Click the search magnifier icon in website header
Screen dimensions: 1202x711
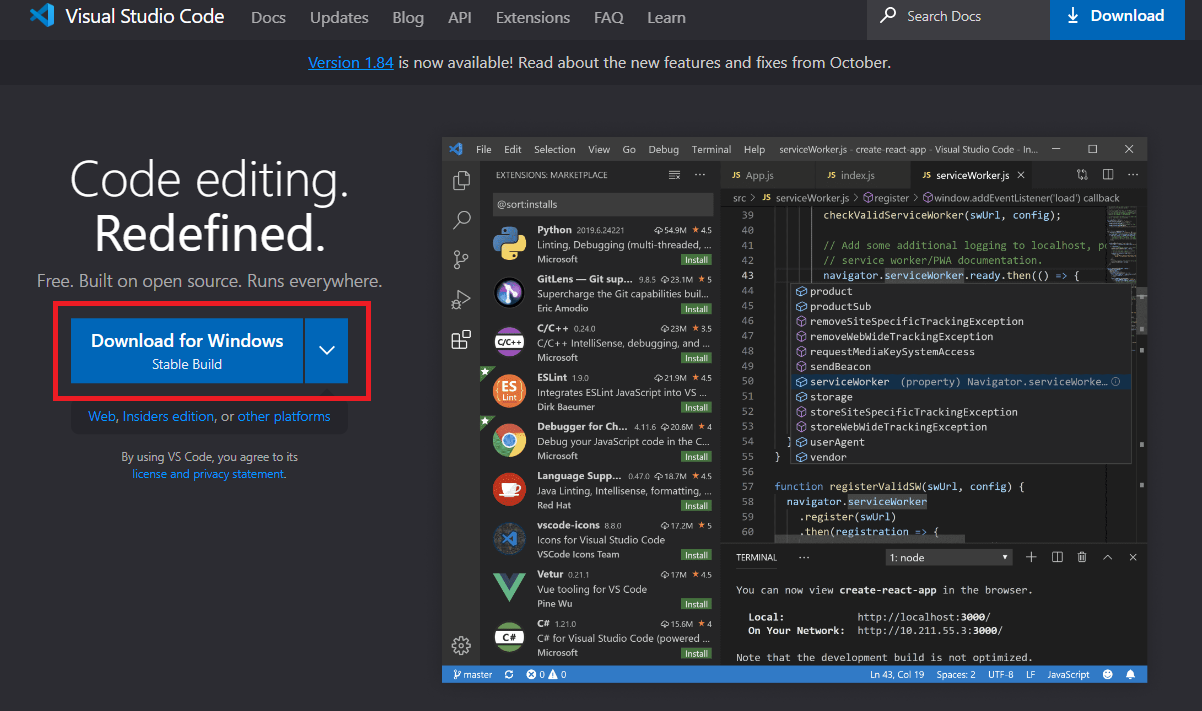coord(888,16)
